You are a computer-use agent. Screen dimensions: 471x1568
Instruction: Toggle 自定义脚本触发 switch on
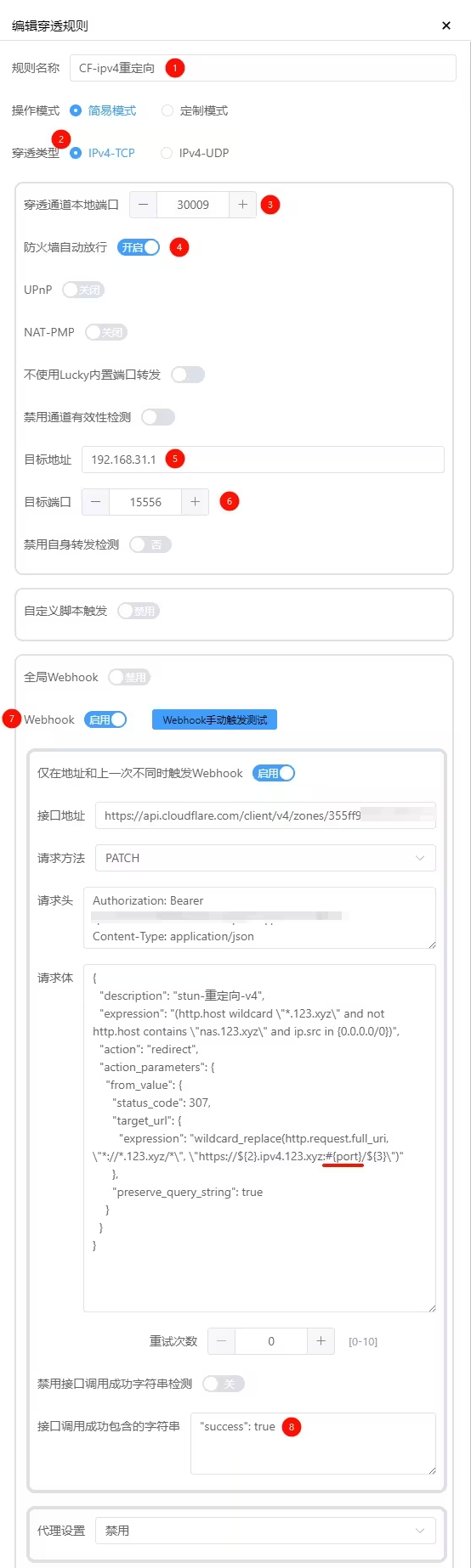139,611
